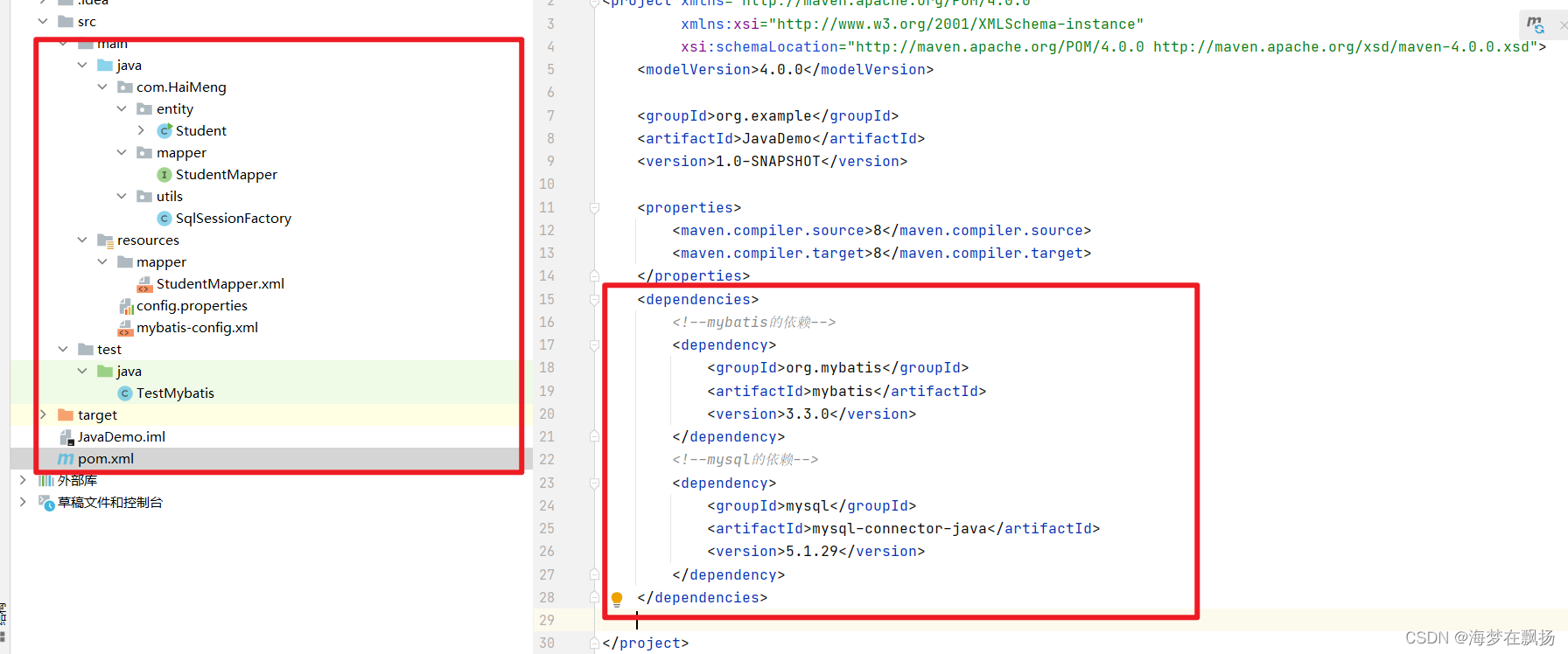Viewport: 1568px width, 654px height.
Task: Click the mysql version value 5.1.29
Action: point(812,552)
